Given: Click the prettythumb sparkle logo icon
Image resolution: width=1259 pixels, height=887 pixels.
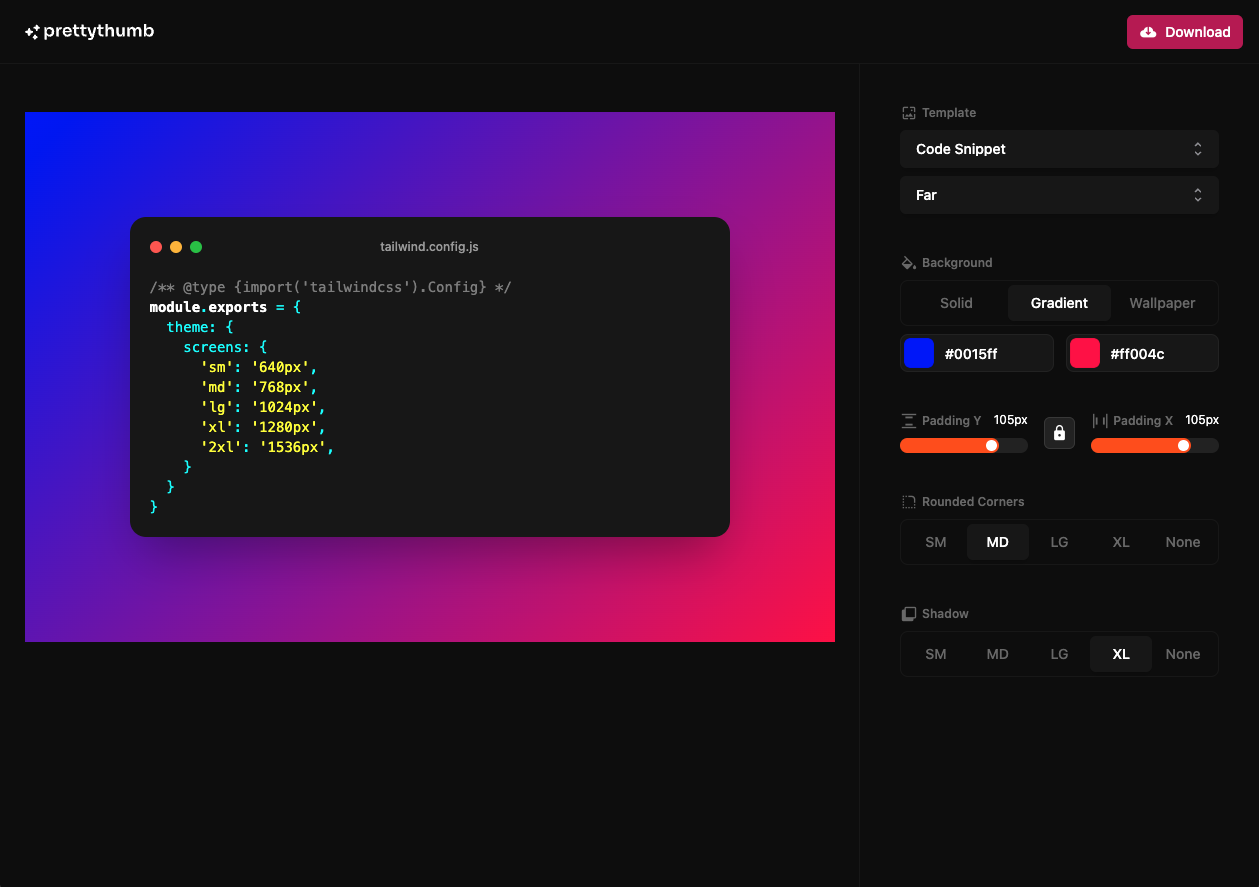Looking at the screenshot, I should (x=32, y=32).
